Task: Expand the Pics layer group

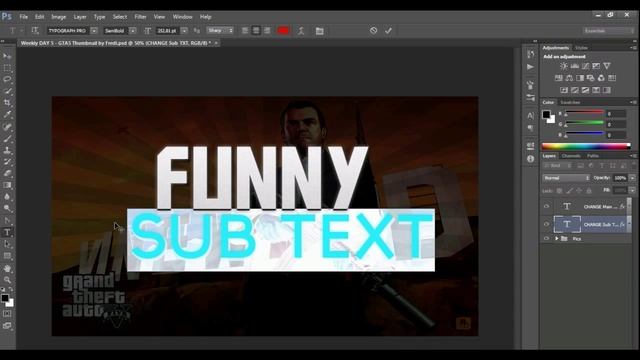Action: click(556, 238)
